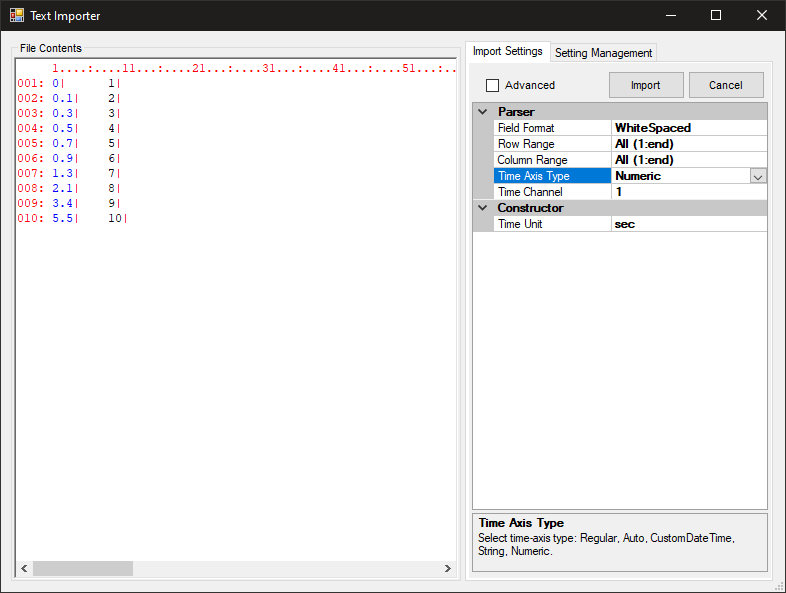Click the horizontal scrollbar right arrow
The height and width of the screenshot is (593, 786).
(448, 568)
